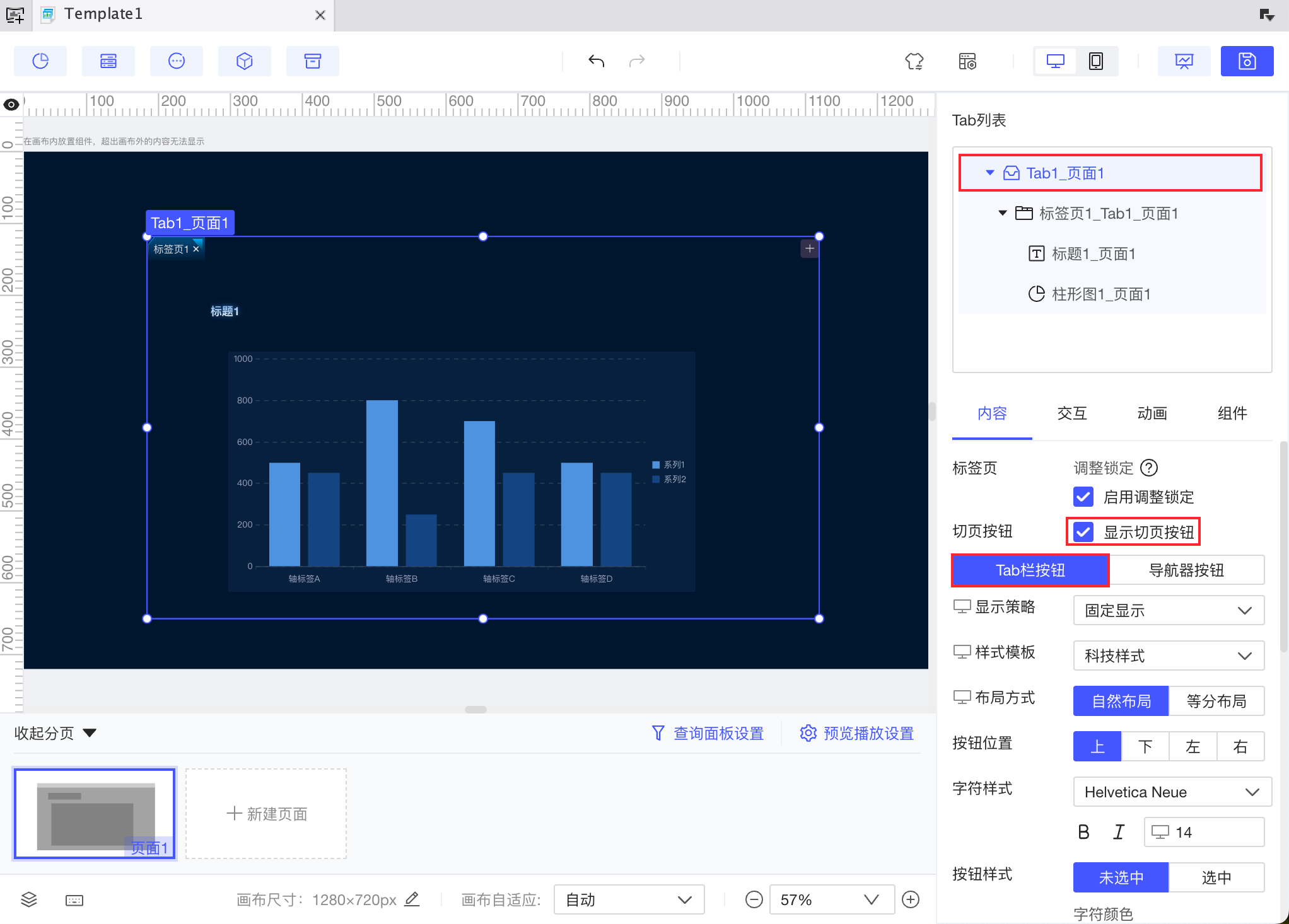Collapse pages with 收起分页 arrow
Screen dimensions: 1289x924
(90, 733)
